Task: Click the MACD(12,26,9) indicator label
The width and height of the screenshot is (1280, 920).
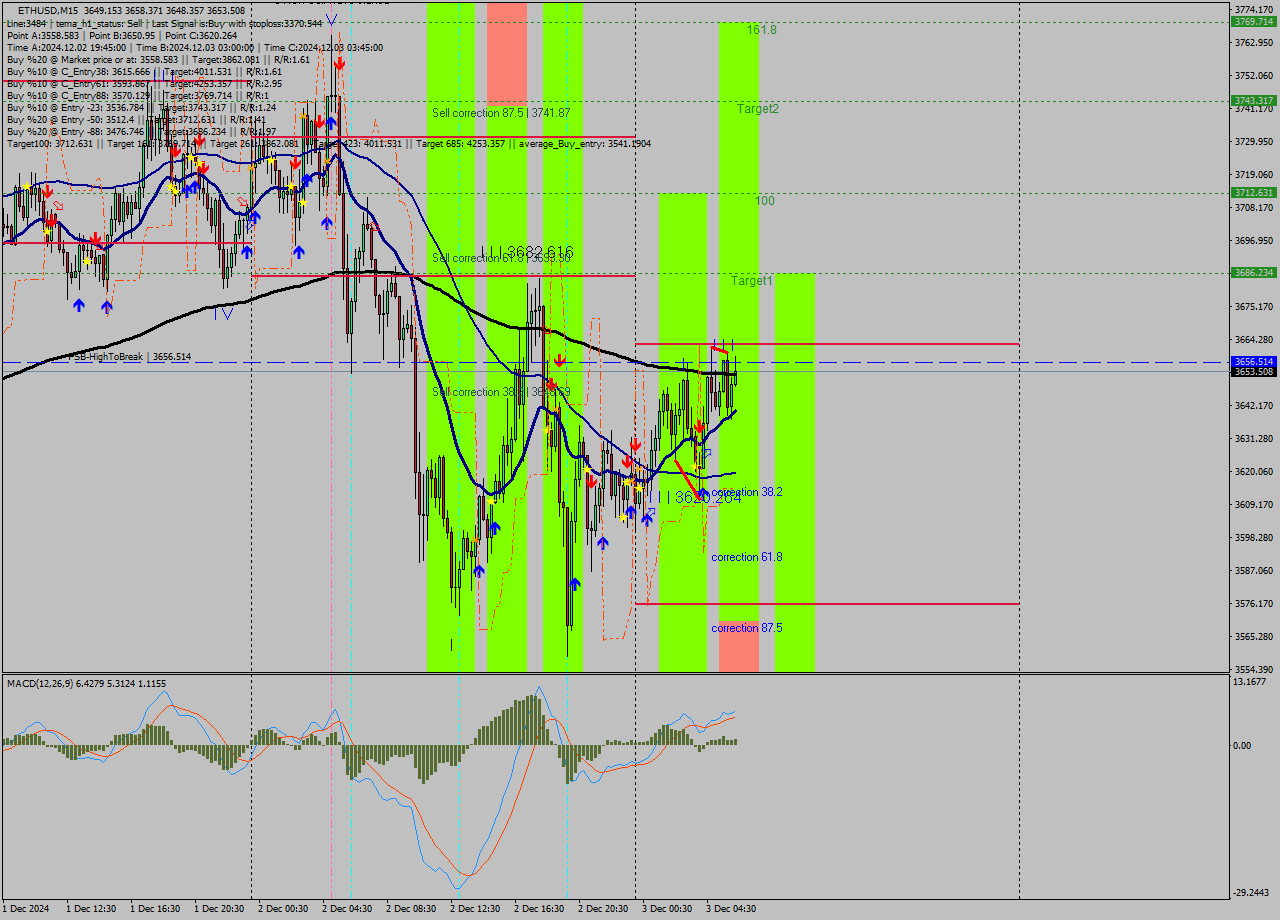Action: [x=86, y=683]
